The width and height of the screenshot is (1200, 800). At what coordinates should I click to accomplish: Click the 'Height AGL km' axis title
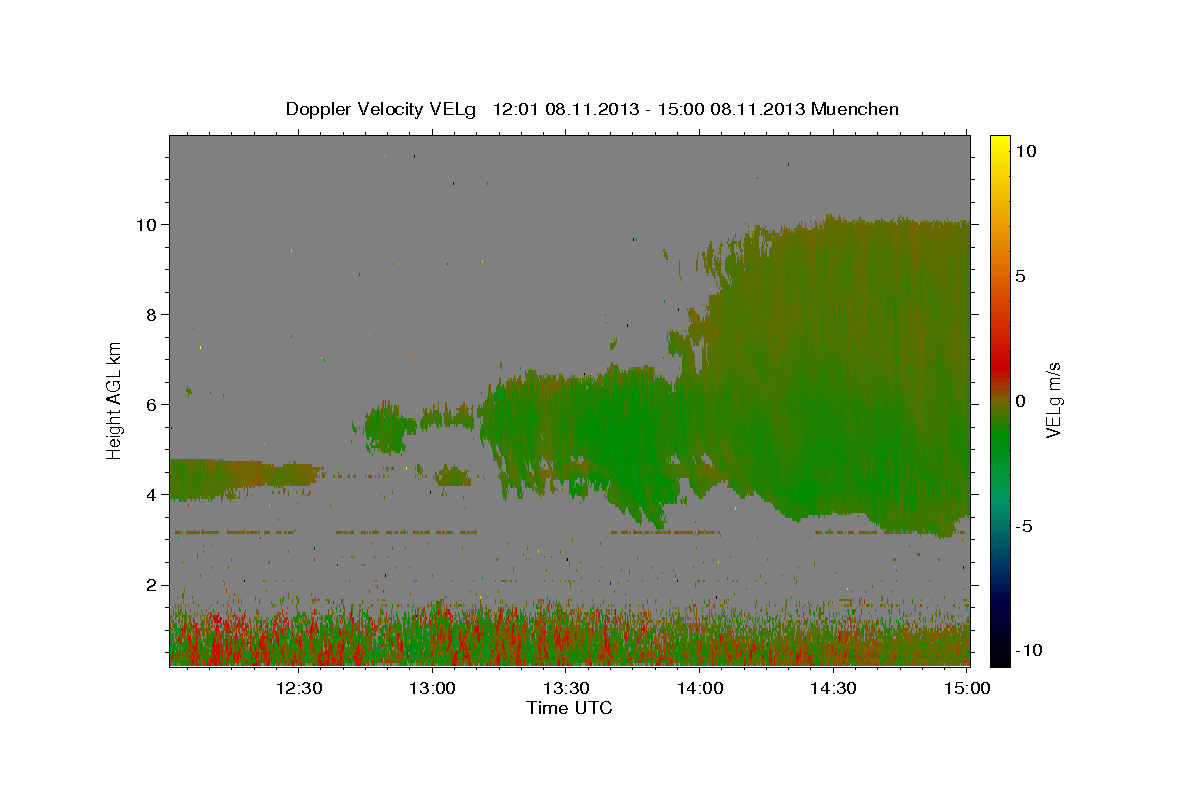point(115,400)
